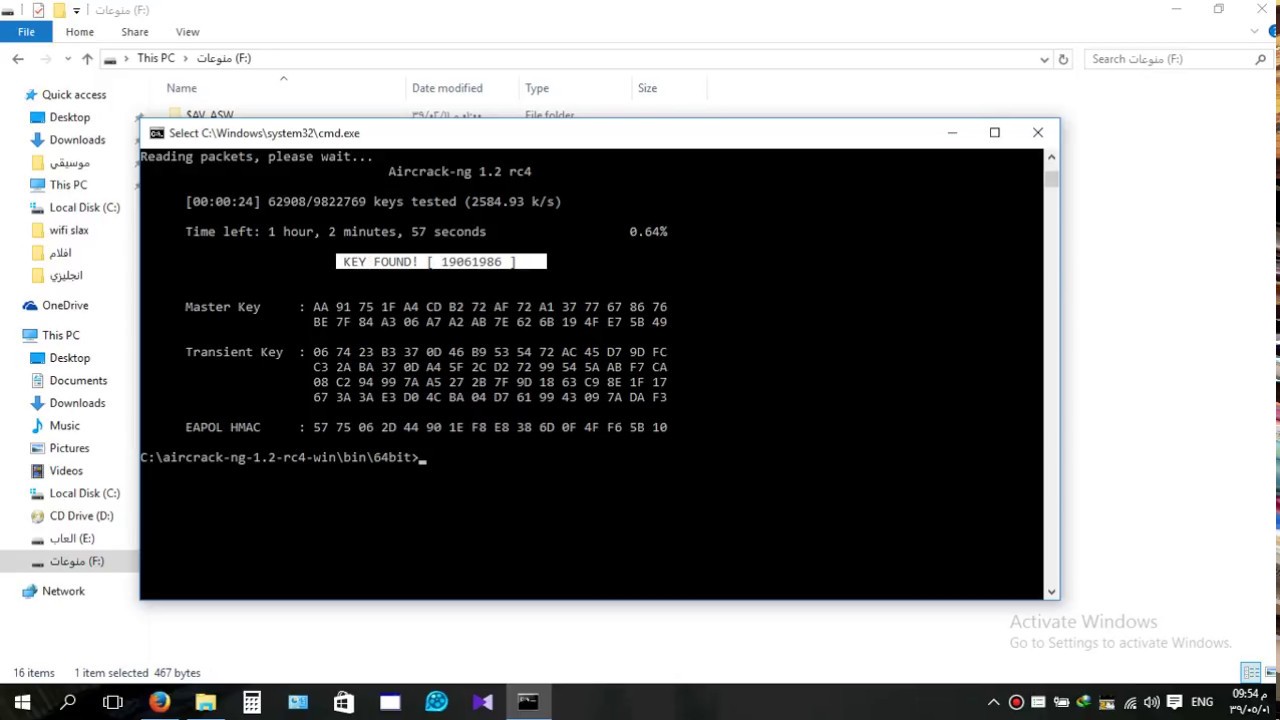Open the recent locations dropdown arrow
1280x720 pixels.
[x=67, y=59]
